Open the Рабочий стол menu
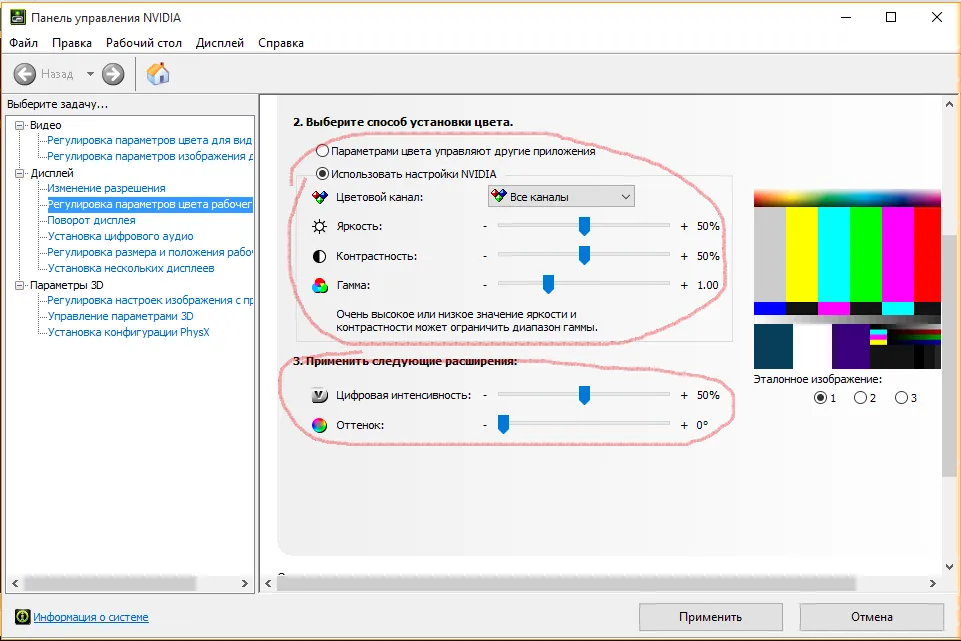961x641 pixels. click(144, 43)
